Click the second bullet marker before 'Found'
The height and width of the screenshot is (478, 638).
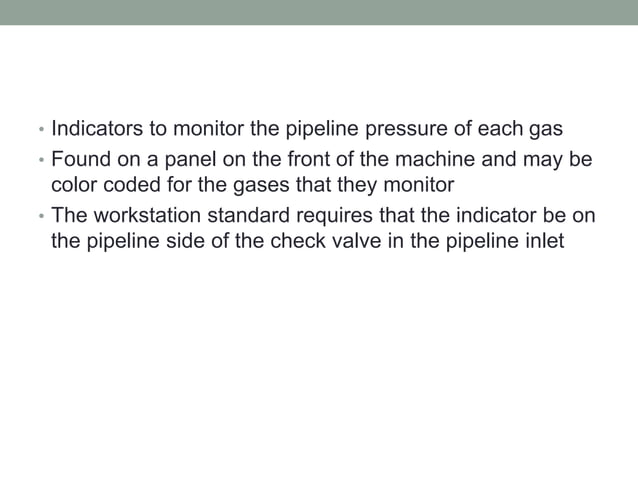pos(41,160)
